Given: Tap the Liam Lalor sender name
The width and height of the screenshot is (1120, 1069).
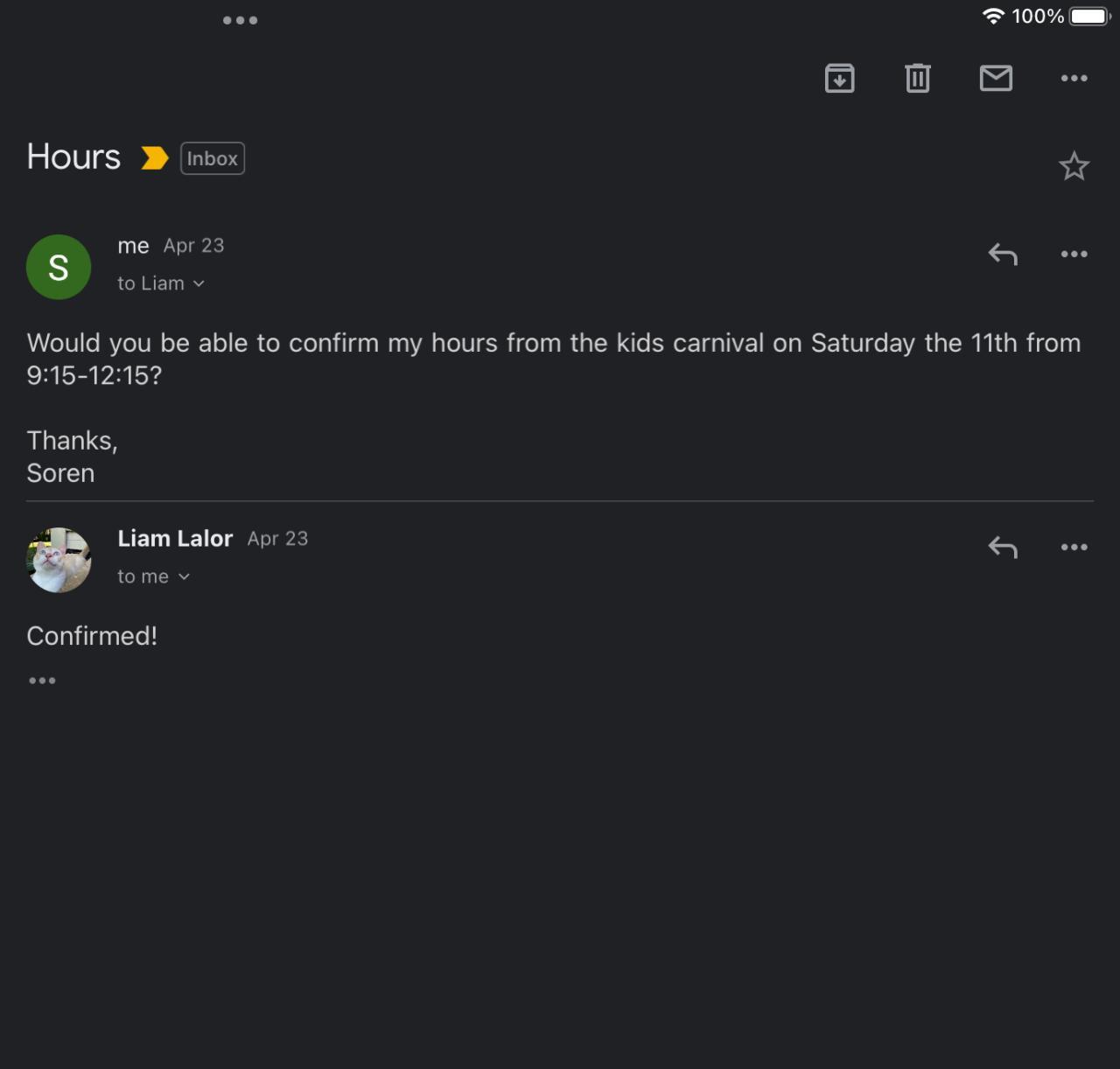Looking at the screenshot, I should coord(175,539).
